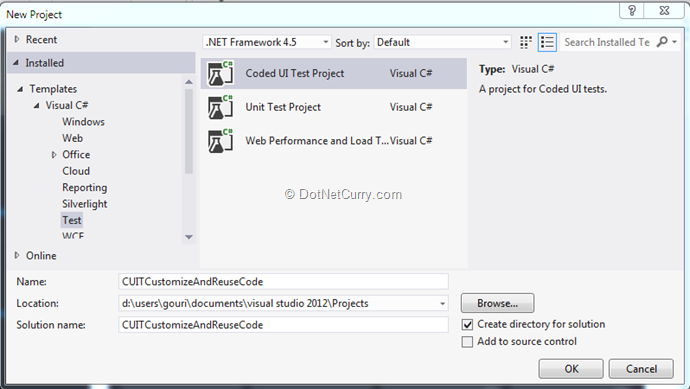Click the Unit Test Project flask icon
The height and width of the screenshot is (389, 690).
click(x=220, y=107)
